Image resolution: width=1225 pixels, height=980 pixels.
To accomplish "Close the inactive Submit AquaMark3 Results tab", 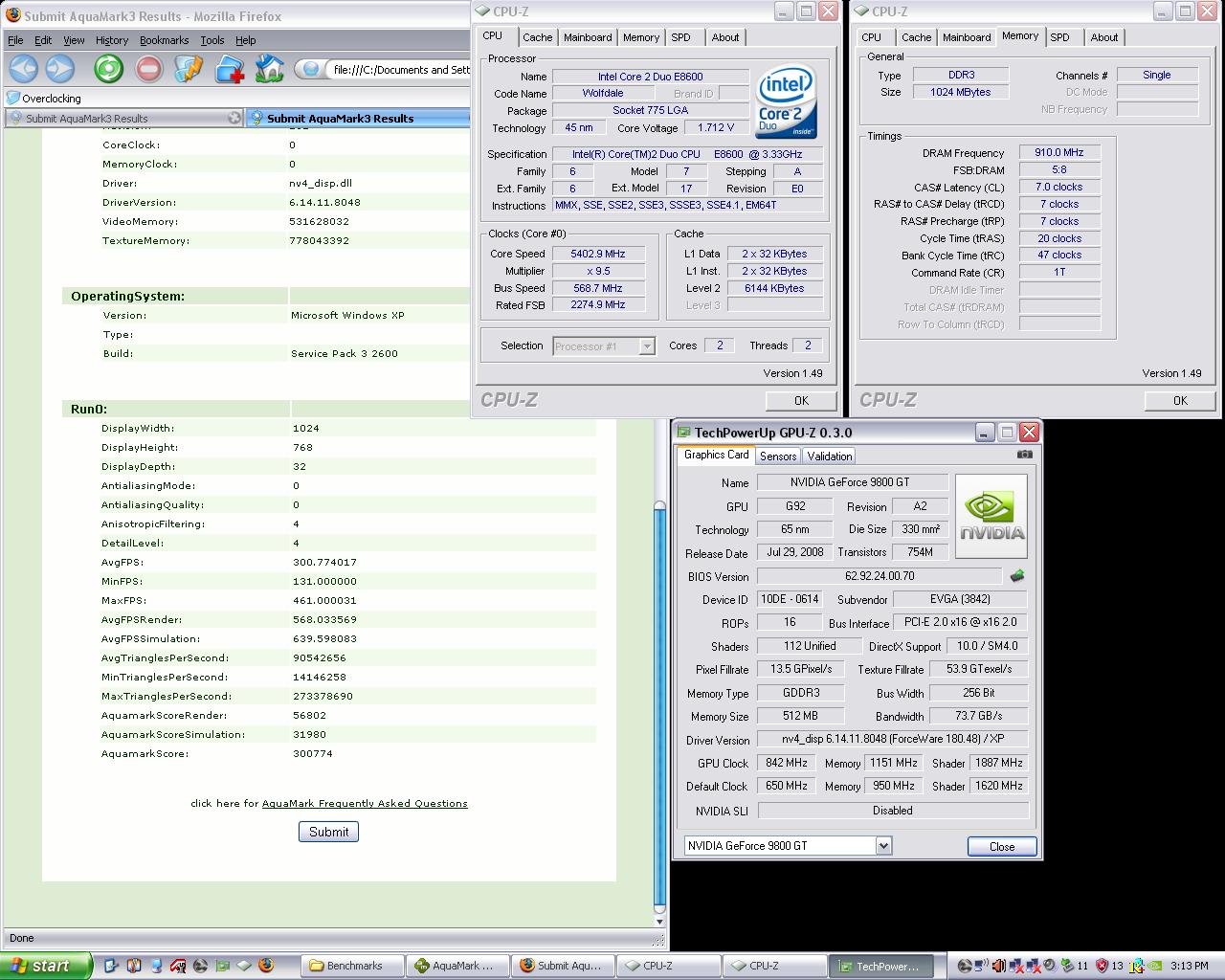I will coord(234,118).
